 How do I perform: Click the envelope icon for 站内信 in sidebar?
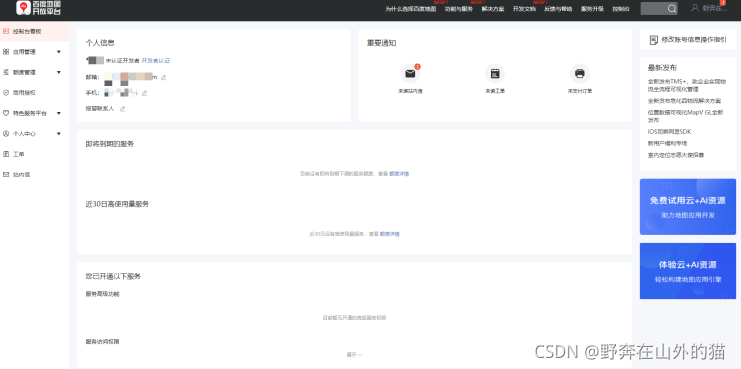[6, 174]
